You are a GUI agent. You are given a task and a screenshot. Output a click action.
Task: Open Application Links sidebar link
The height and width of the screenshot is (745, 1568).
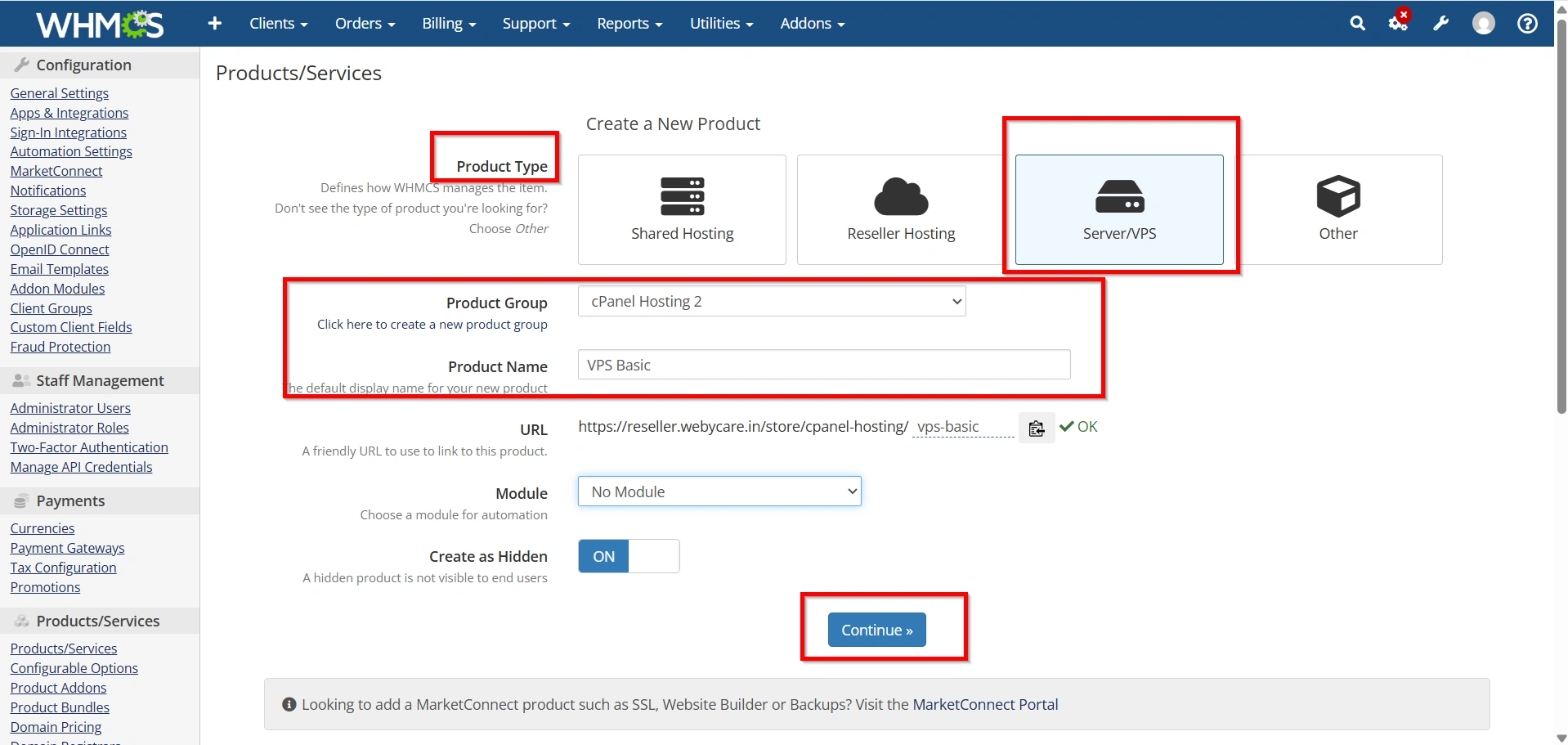pos(61,230)
